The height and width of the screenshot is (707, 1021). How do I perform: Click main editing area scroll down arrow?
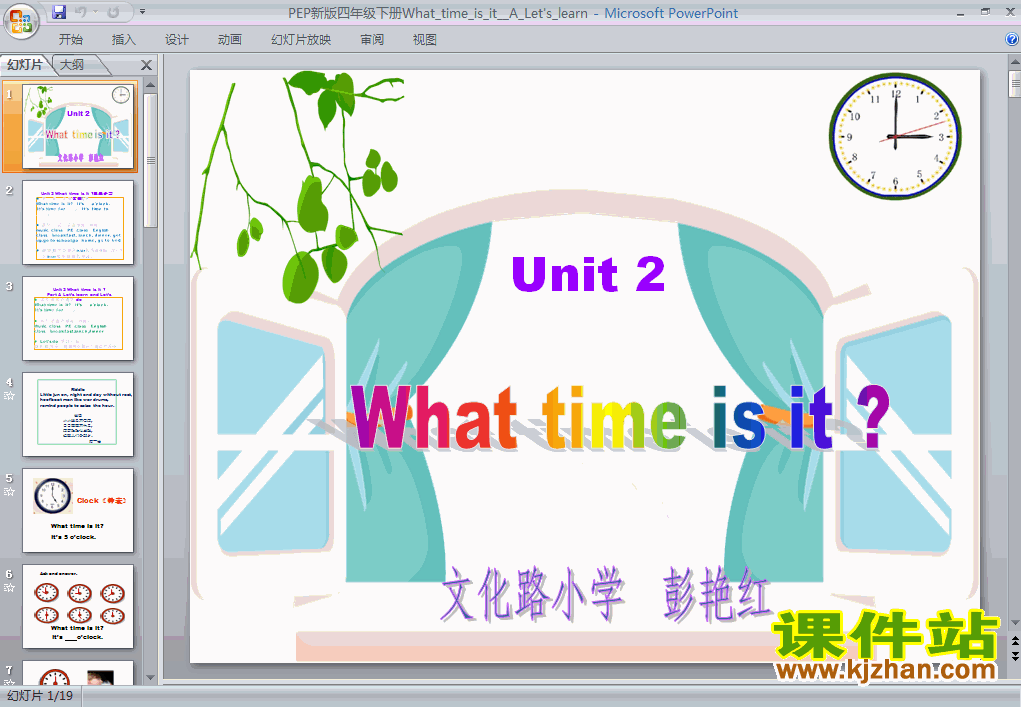coord(1014,623)
